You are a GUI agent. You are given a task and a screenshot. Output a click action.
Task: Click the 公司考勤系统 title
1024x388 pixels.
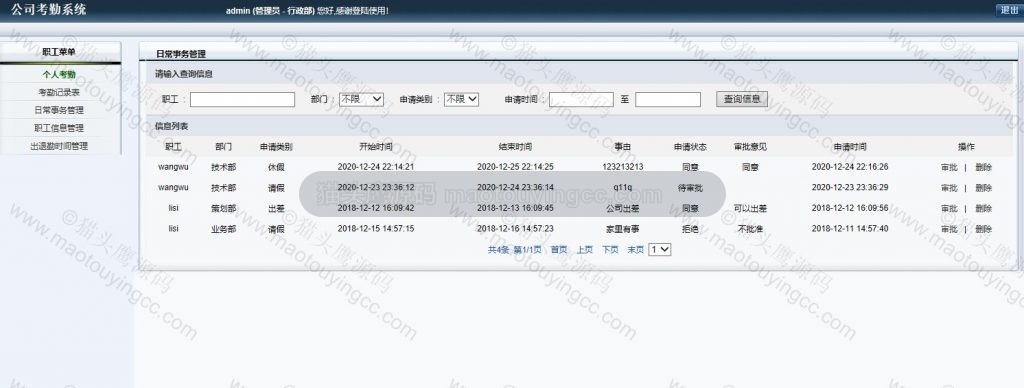pyautogui.click(x=48, y=10)
